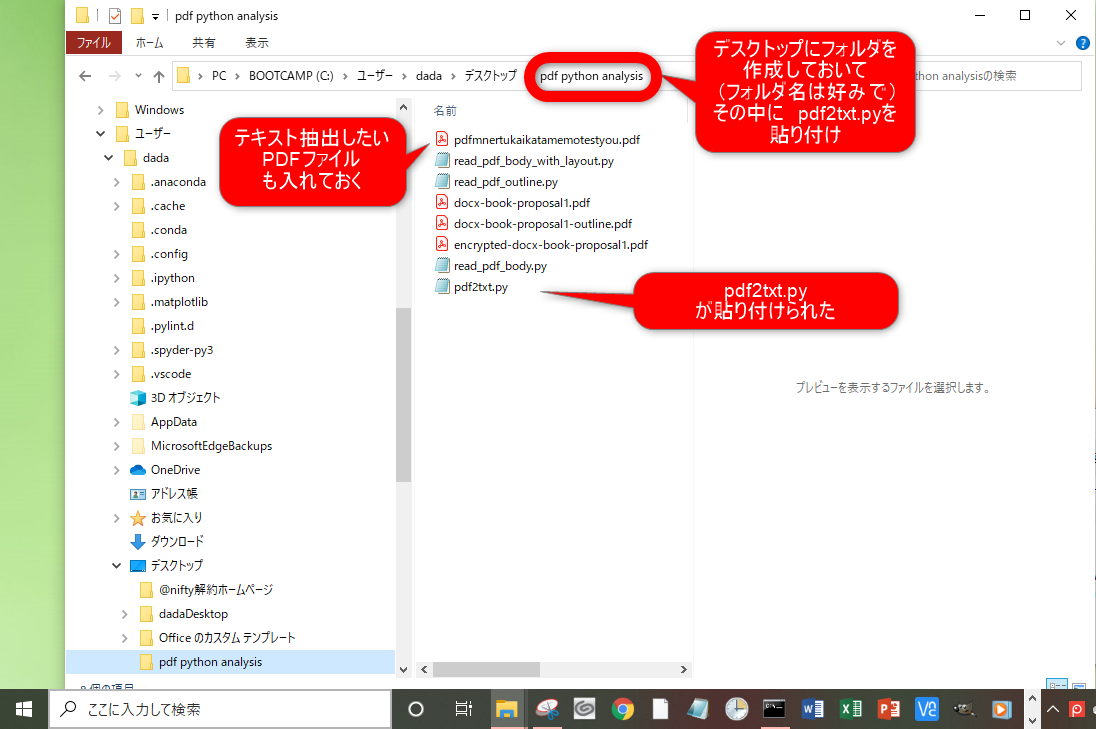Click dada in the address breadcrumb

pyautogui.click(x=428, y=75)
